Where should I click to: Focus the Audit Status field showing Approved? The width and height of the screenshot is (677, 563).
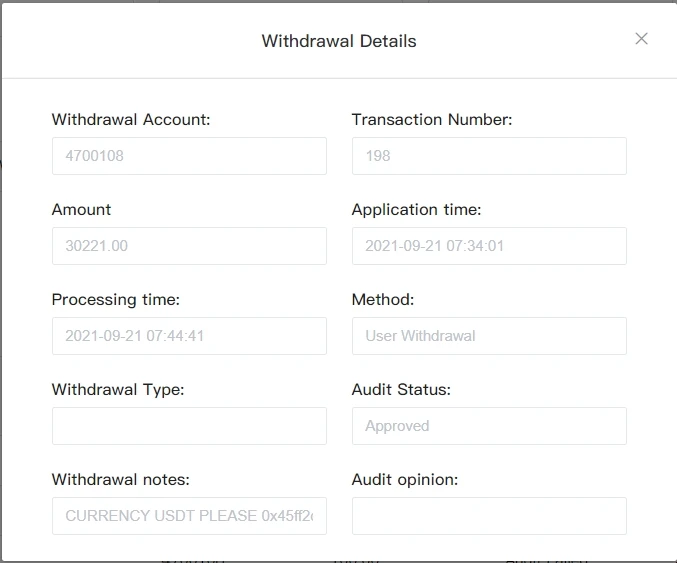coord(489,426)
